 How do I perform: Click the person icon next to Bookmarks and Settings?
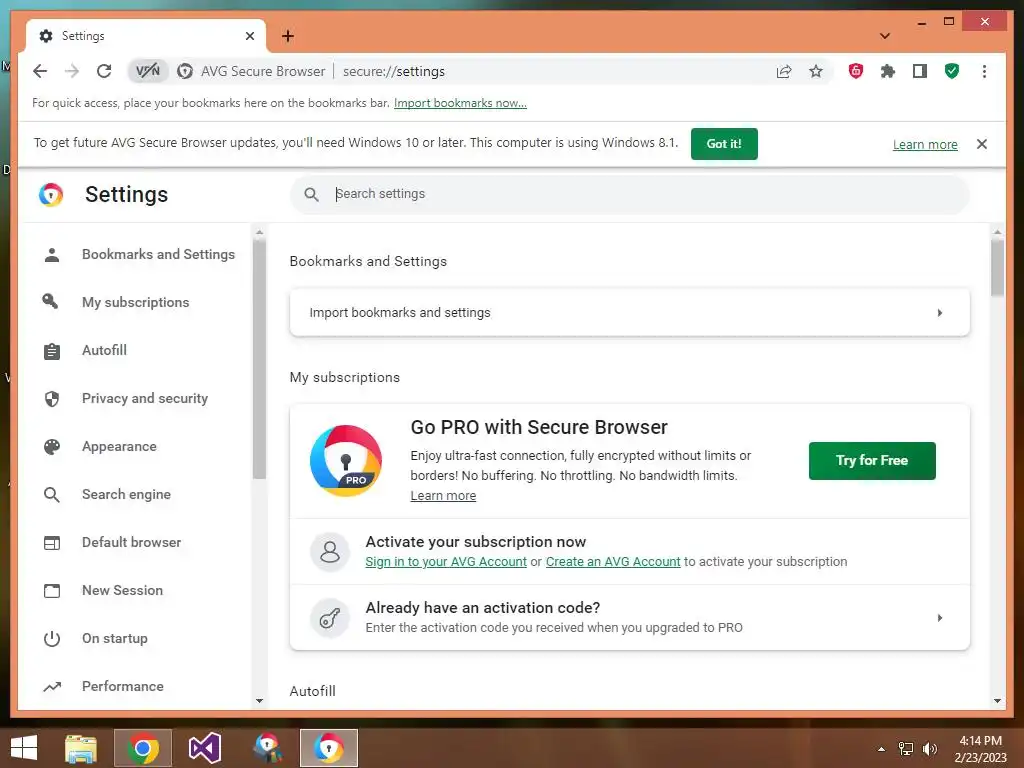pyautogui.click(x=52, y=254)
